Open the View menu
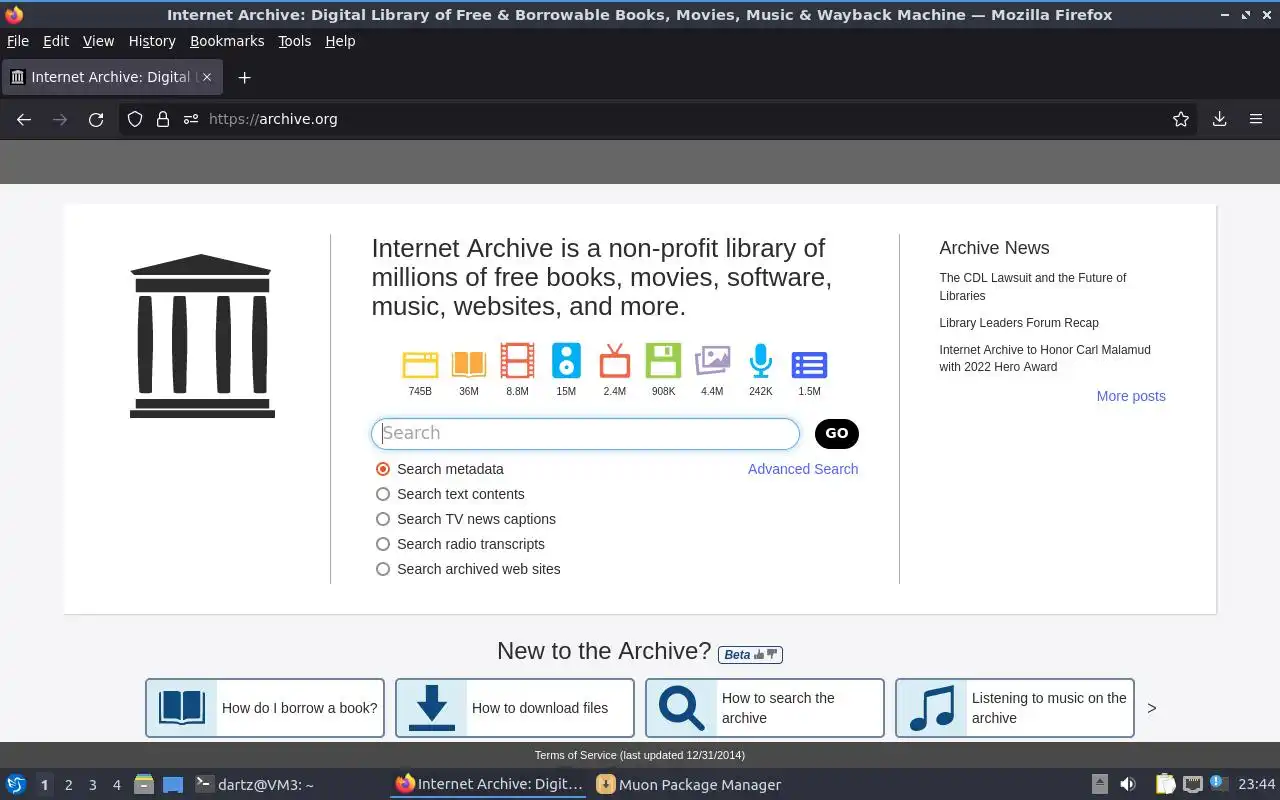 98,41
